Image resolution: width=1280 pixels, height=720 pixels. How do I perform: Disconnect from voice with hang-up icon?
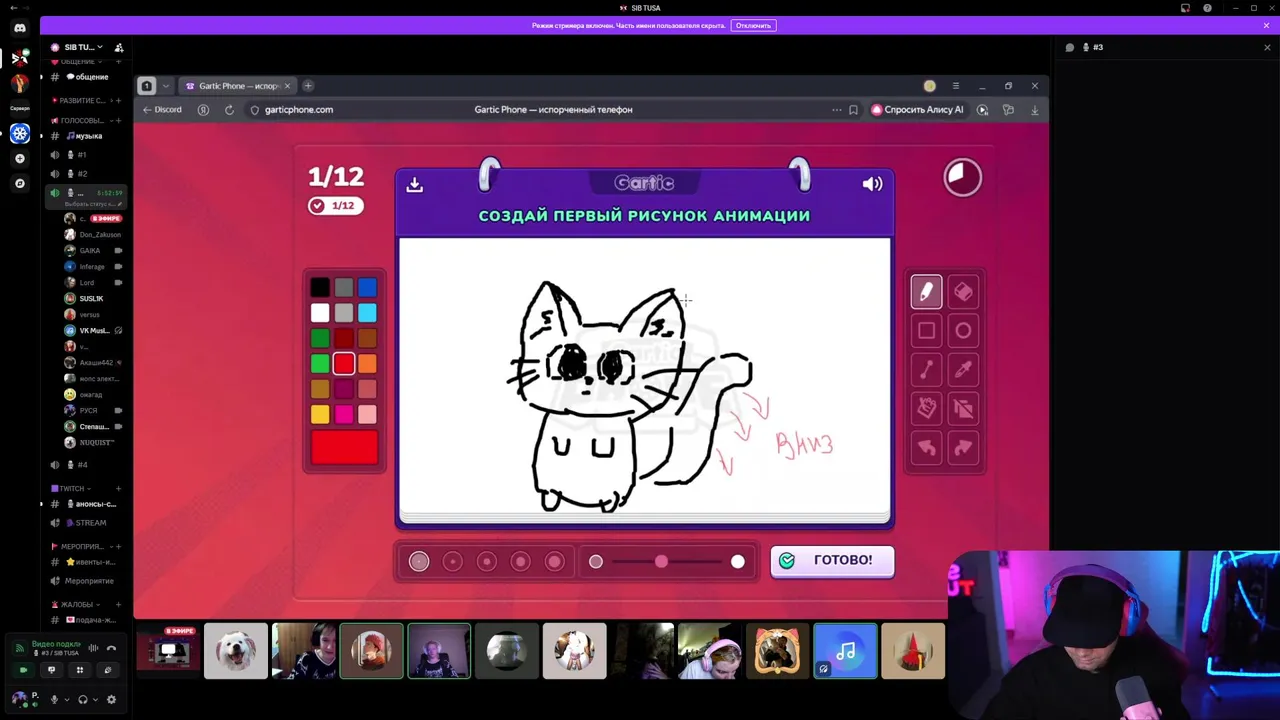[111, 648]
